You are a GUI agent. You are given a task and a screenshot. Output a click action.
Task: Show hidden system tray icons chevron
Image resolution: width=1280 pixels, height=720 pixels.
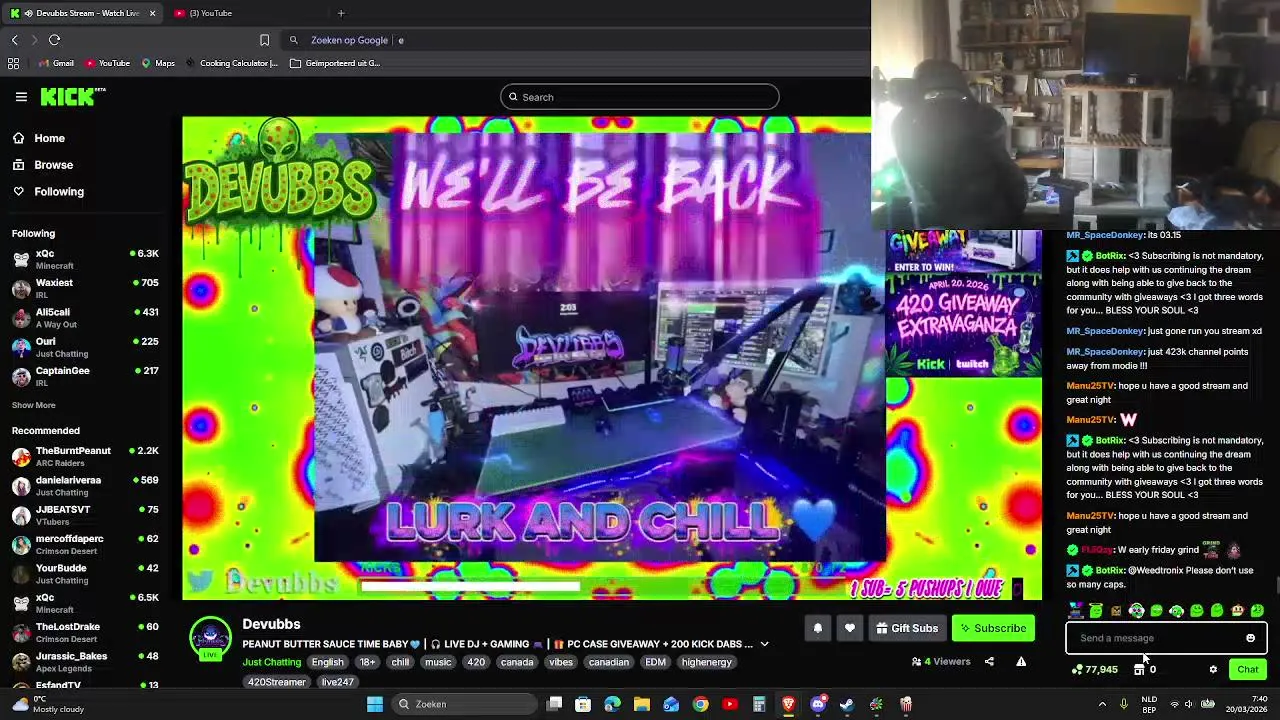[1102, 704]
